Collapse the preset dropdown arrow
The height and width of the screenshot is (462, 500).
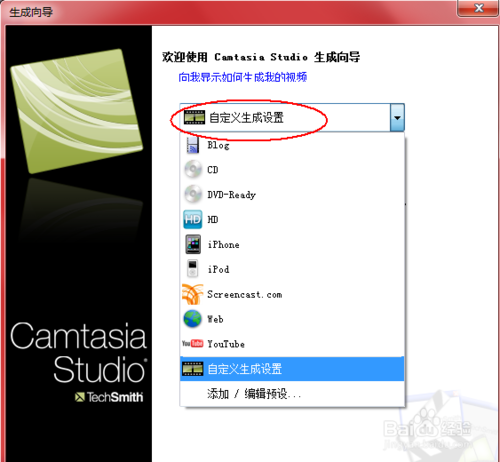tap(397, 118)
